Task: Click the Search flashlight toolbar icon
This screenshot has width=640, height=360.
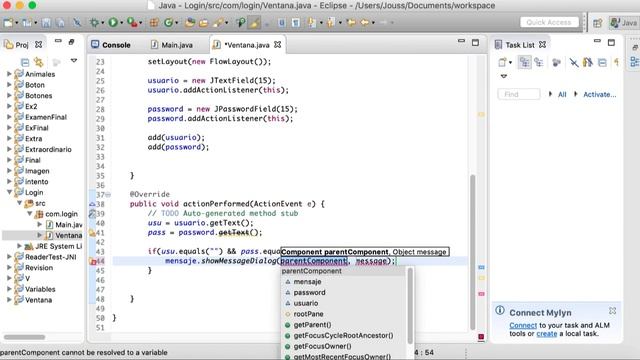Action: tap(218, 23)
